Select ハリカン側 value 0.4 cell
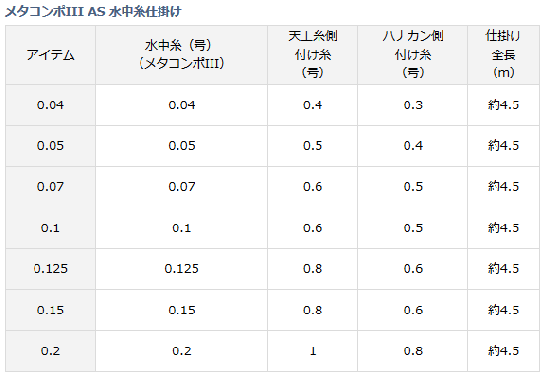Image resolution: width=550 pixels, height=383 pixels. [x=412, y=146]
